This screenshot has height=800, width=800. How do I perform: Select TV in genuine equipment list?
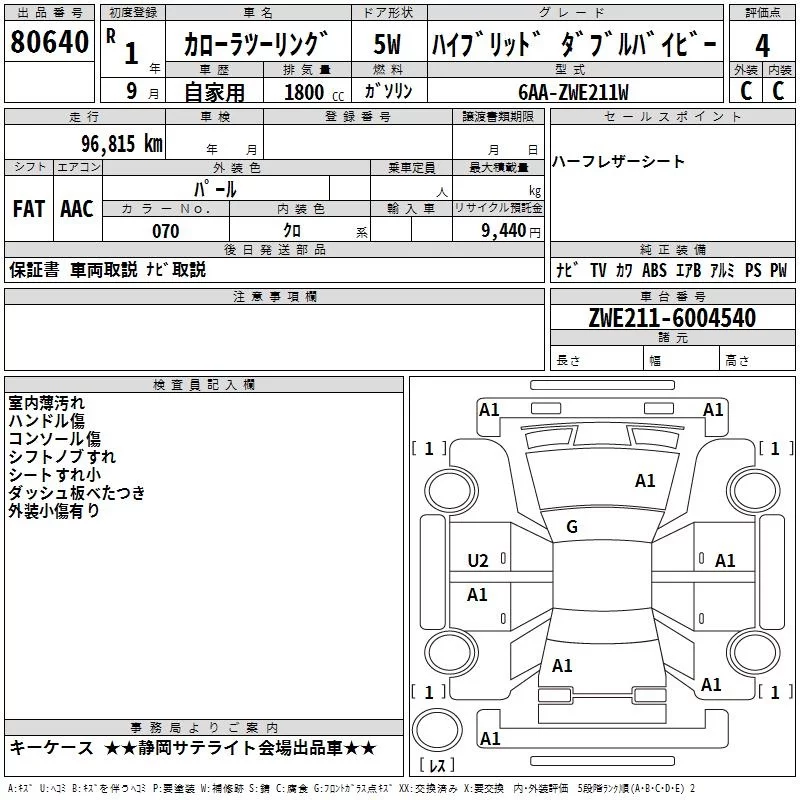pos(598,270)
